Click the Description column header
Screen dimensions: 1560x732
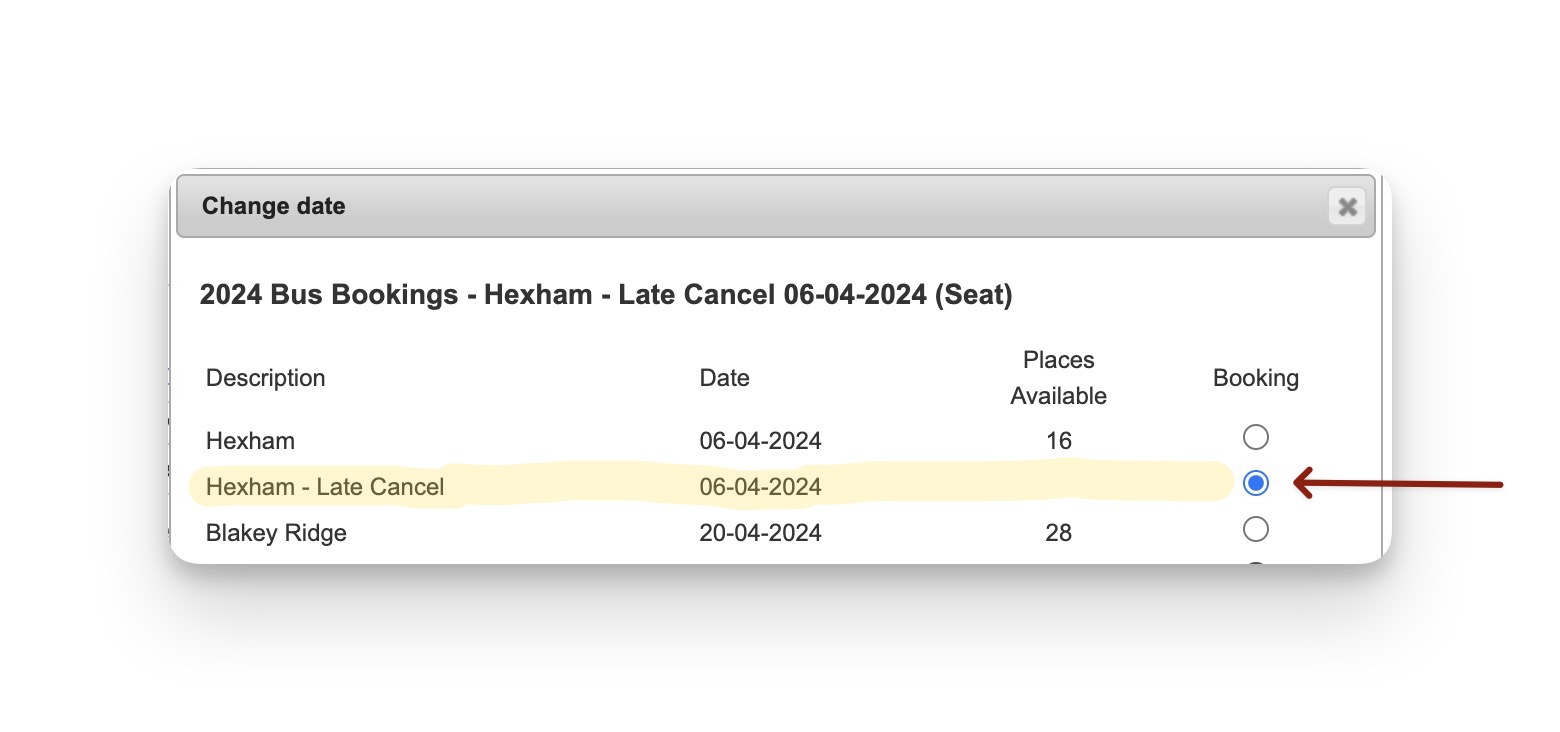pyautogui.click(x=265, y=378)
